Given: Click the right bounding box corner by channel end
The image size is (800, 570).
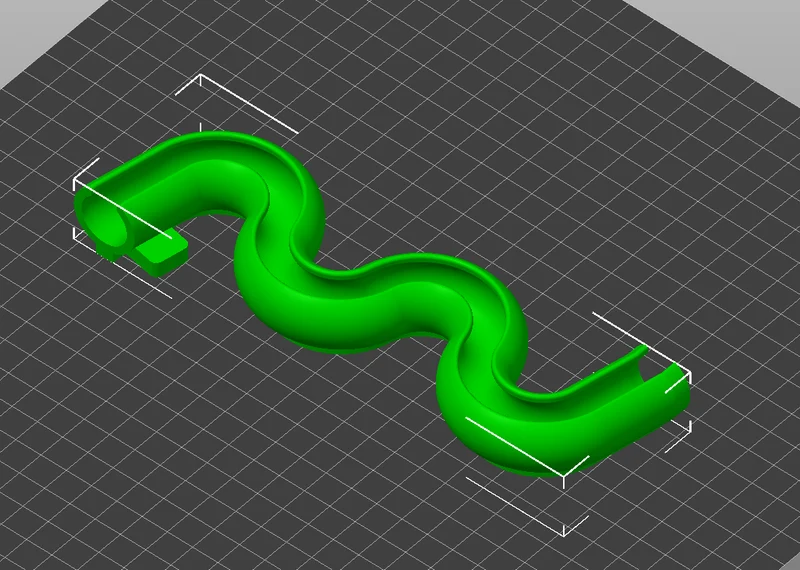Looking at the screenshot, I should coord(690,374).
